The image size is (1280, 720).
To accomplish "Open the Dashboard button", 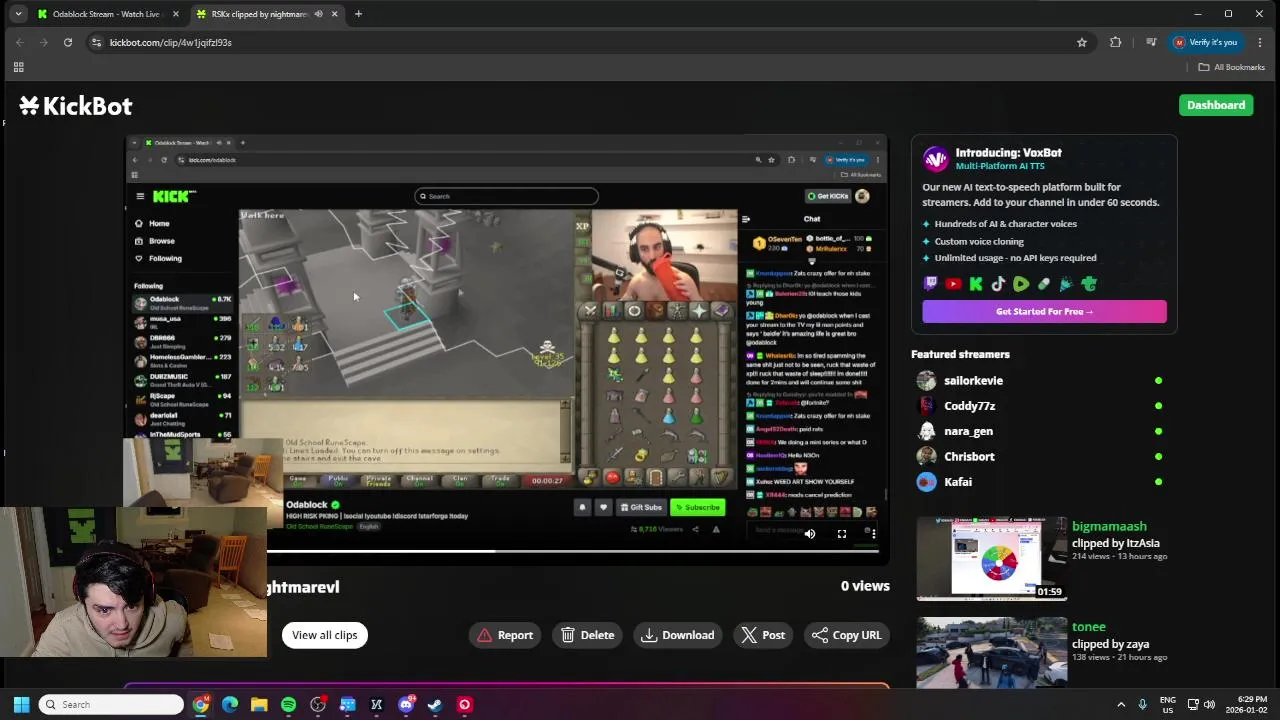I will point(1216,105).
